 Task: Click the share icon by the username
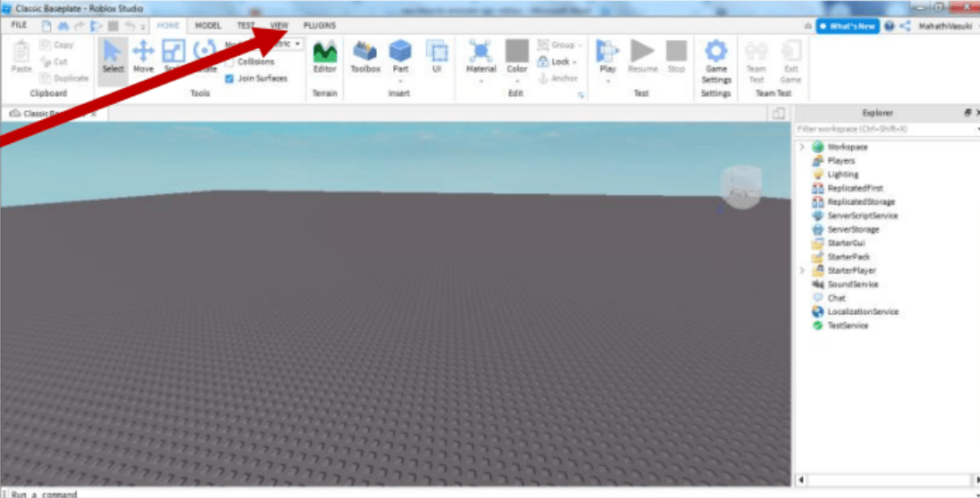pos(905,26)
